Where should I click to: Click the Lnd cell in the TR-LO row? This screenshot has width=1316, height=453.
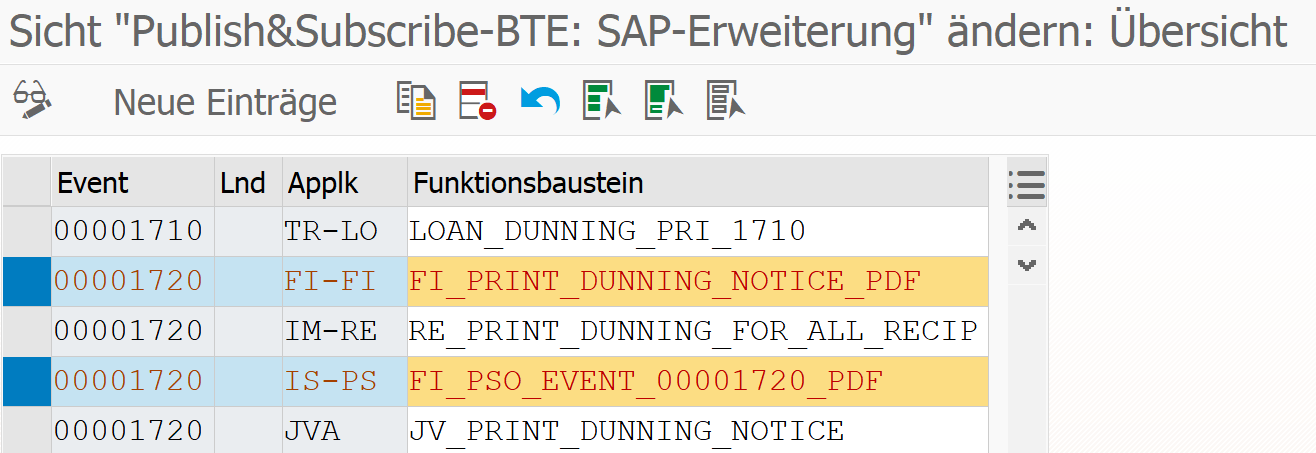tap(250, 231)
